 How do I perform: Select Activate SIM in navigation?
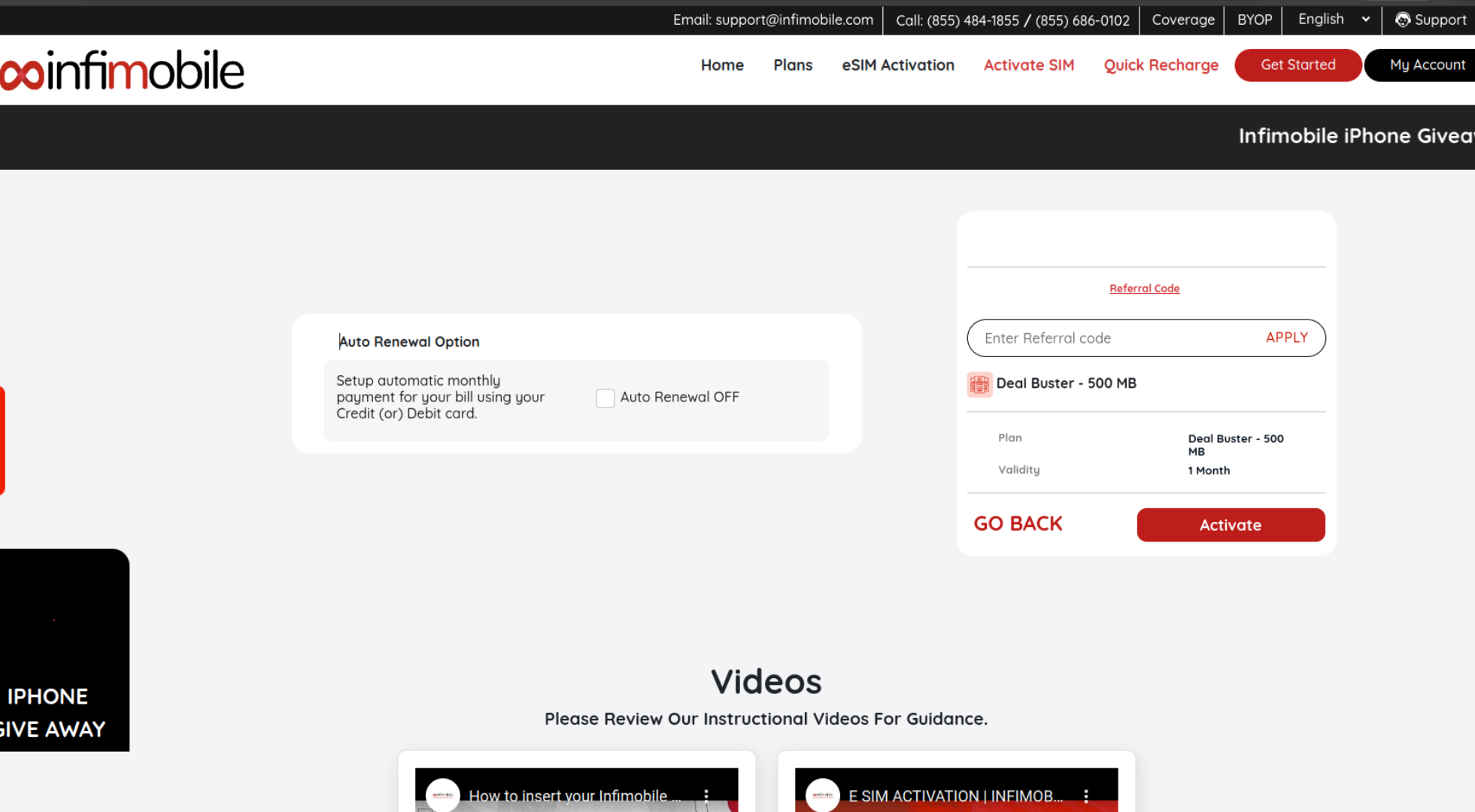(x=1028, y=65)
